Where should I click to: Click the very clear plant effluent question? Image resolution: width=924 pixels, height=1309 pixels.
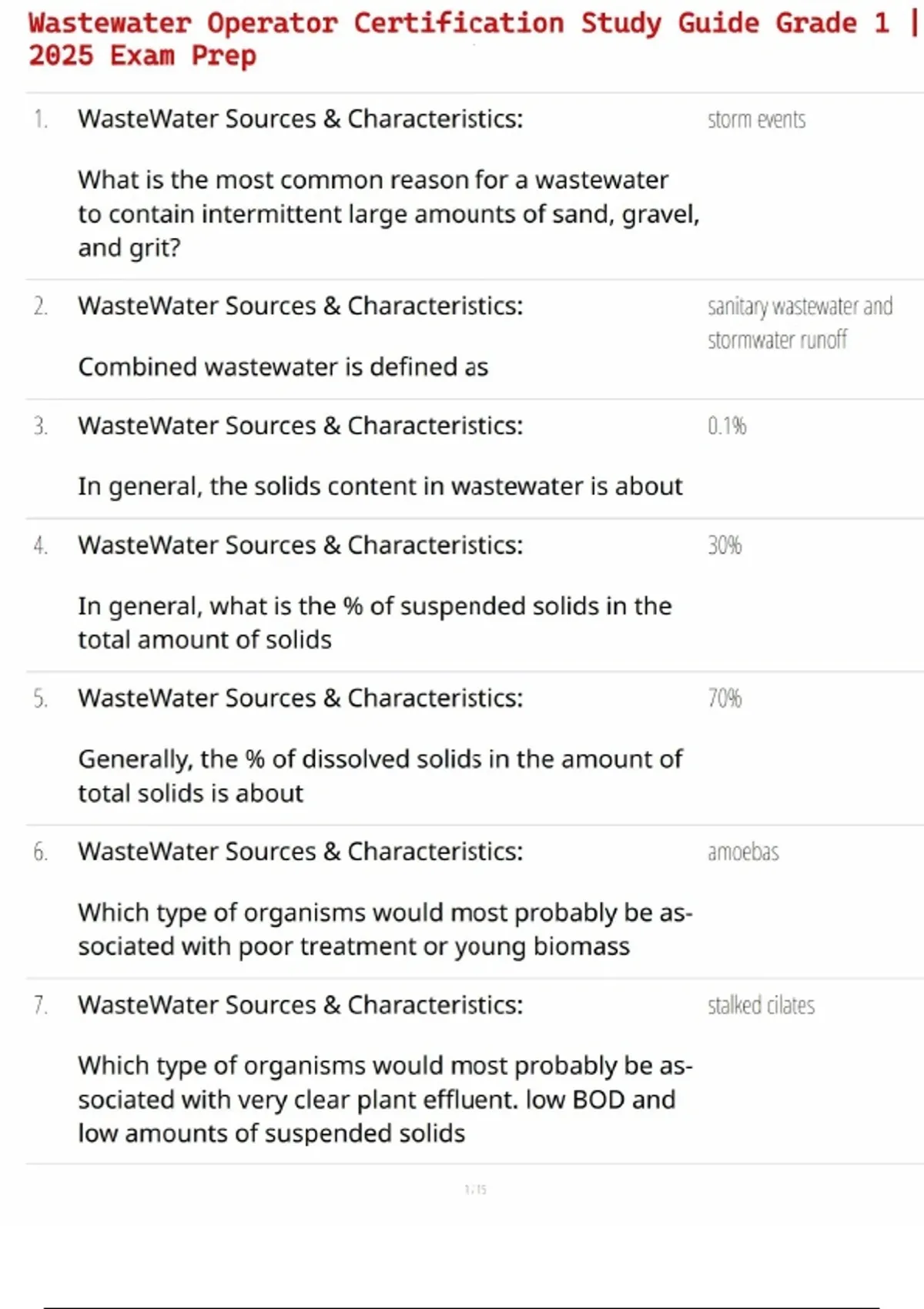(385, 1099)
